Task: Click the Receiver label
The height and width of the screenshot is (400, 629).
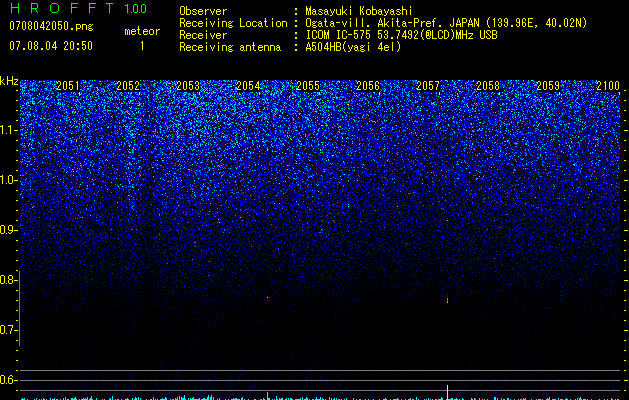Action: pos(203,35)
